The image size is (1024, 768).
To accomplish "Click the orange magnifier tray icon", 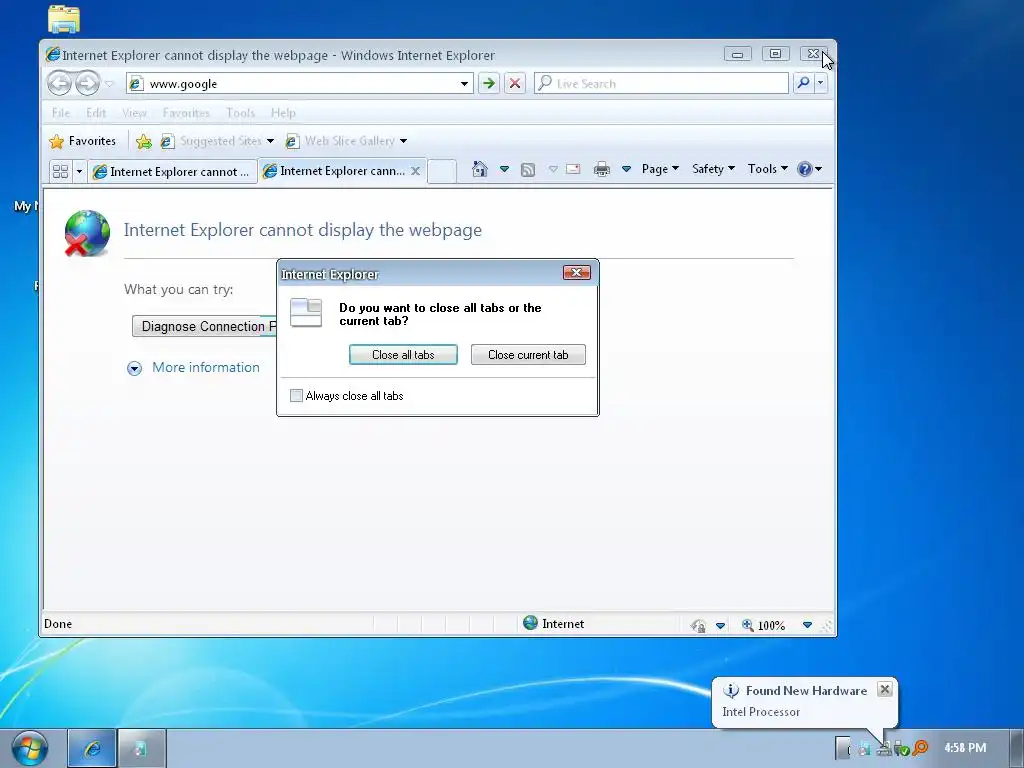I will (x=920, y=748).
